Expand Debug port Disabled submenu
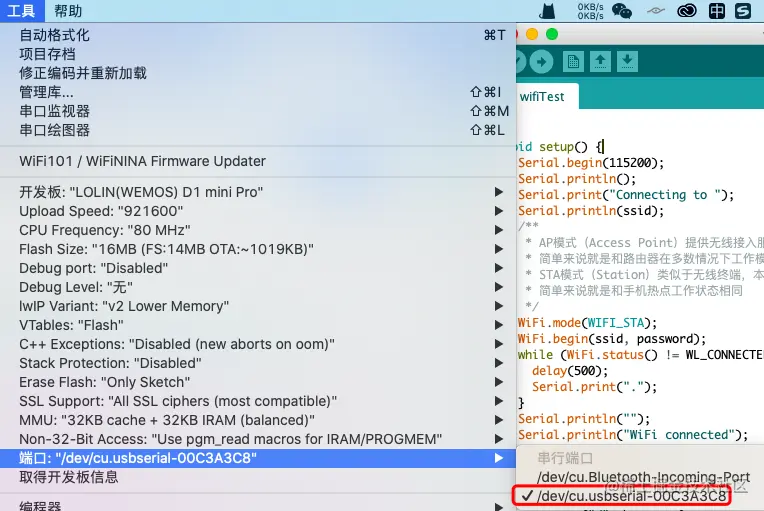Viewport: 764px width, 511px height. [x=258, y=268]
